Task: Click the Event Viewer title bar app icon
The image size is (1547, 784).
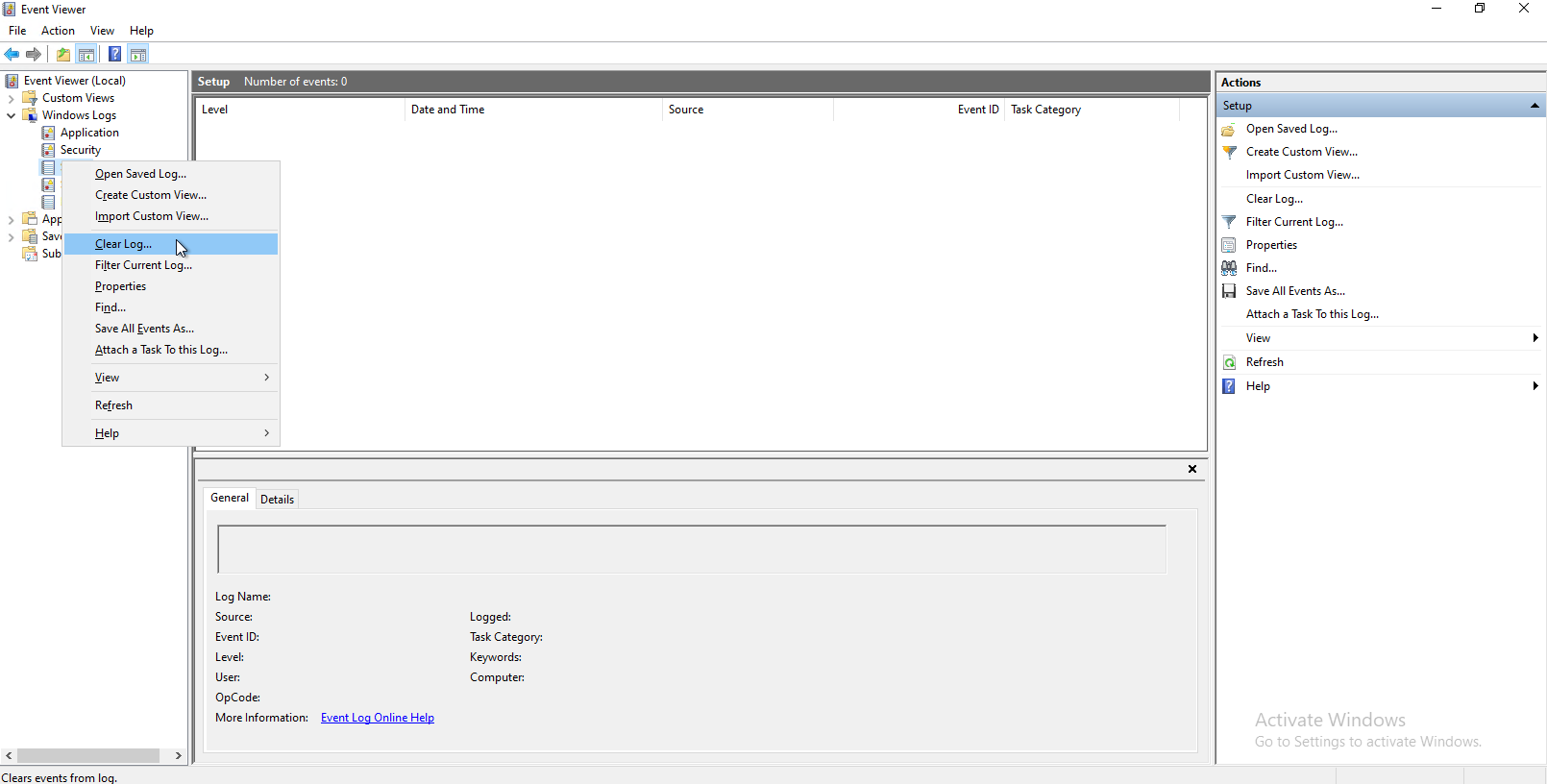Action: click(10, 10)
